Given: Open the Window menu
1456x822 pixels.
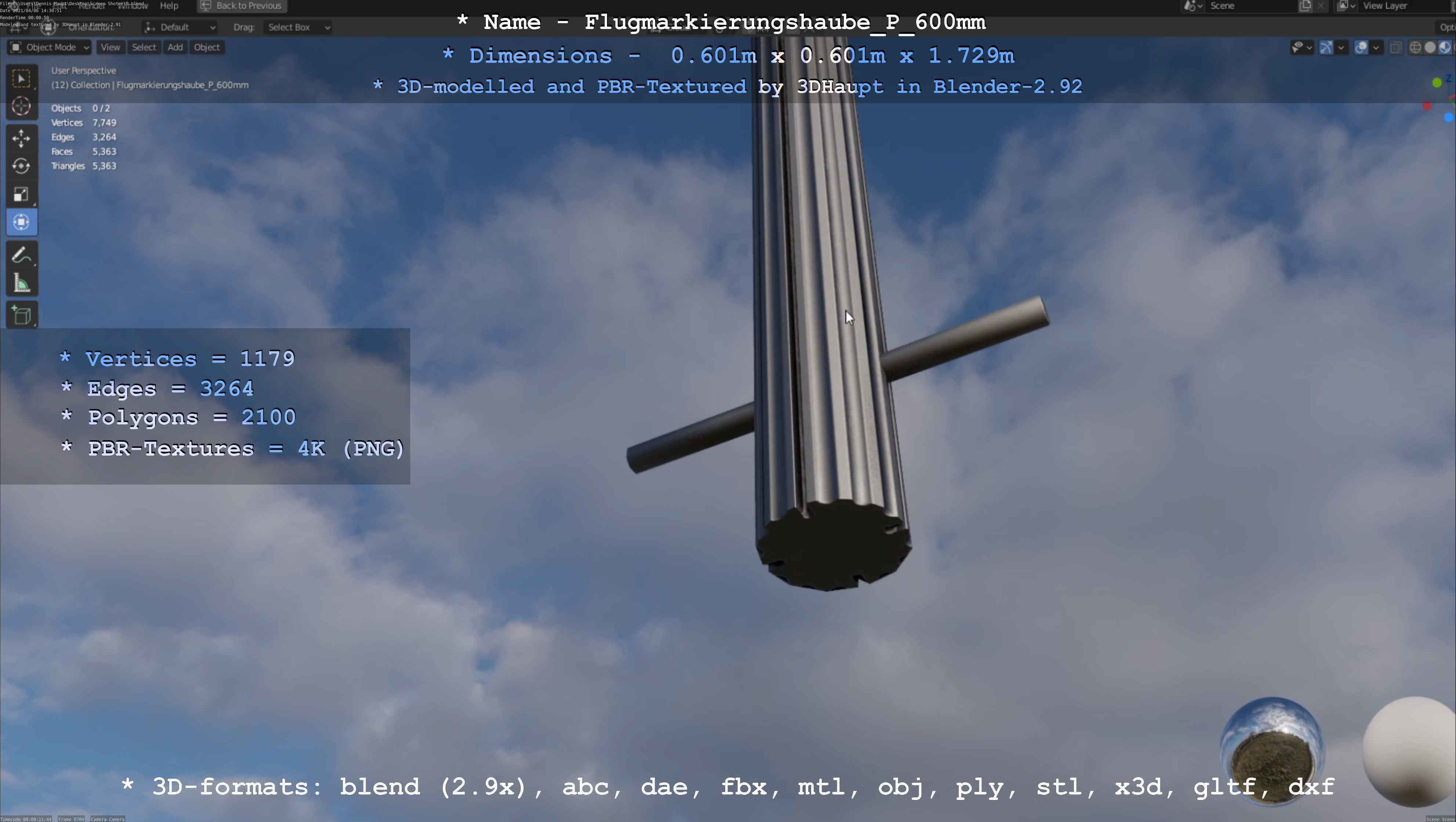Looking at the screenshot, I should click(133, 6).
